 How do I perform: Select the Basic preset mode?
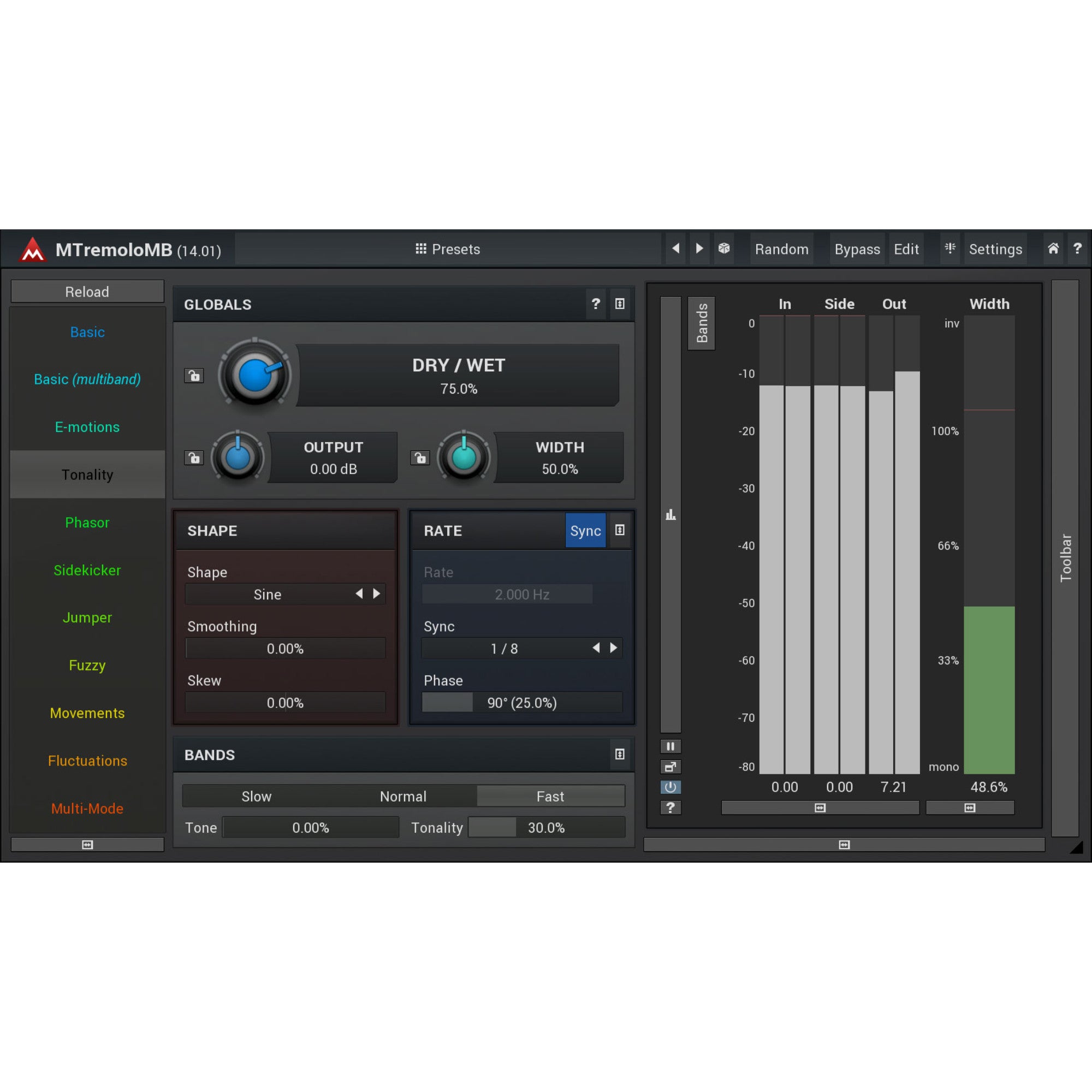87,333
